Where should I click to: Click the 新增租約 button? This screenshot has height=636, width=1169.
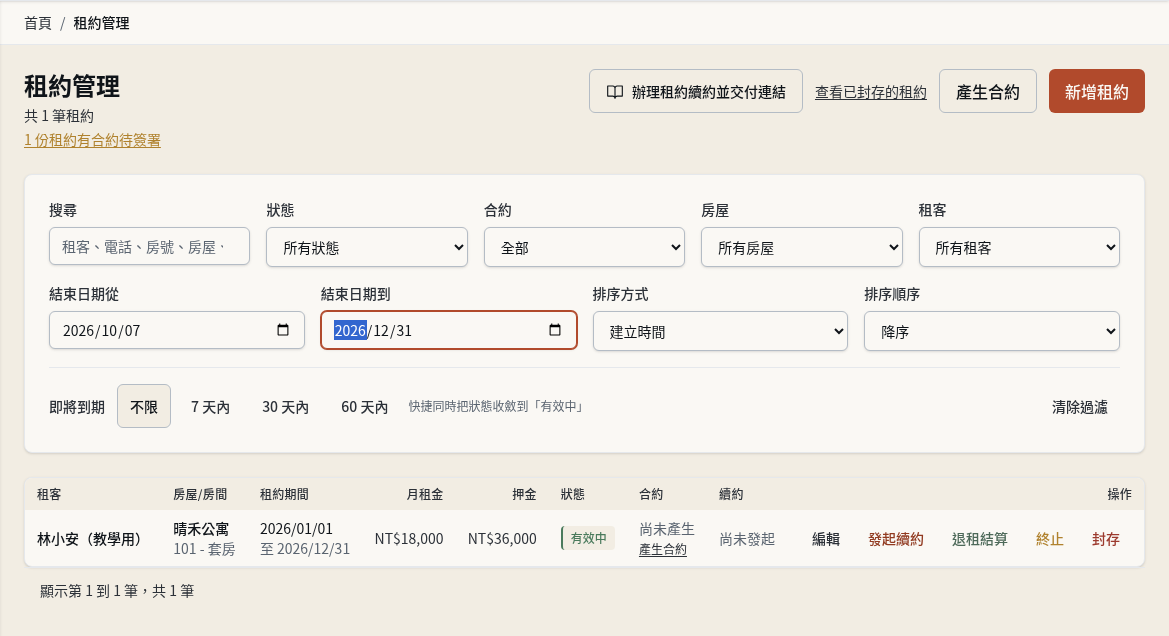1097,92
